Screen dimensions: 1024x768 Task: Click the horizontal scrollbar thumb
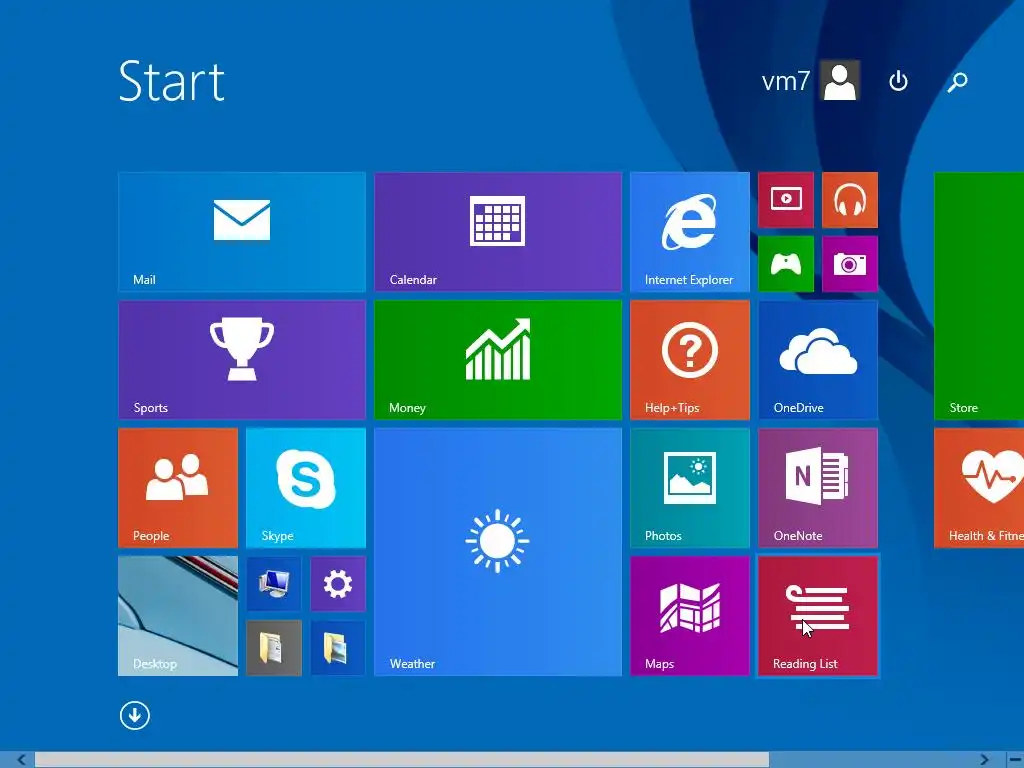402,760
